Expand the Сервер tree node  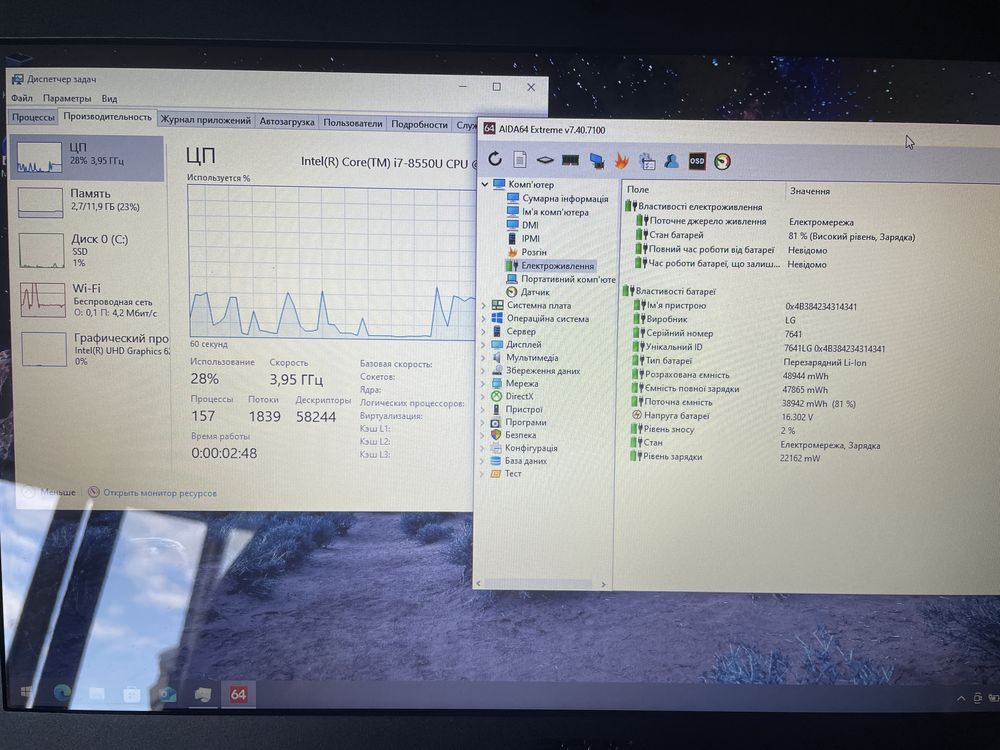[x=483, y=332]
